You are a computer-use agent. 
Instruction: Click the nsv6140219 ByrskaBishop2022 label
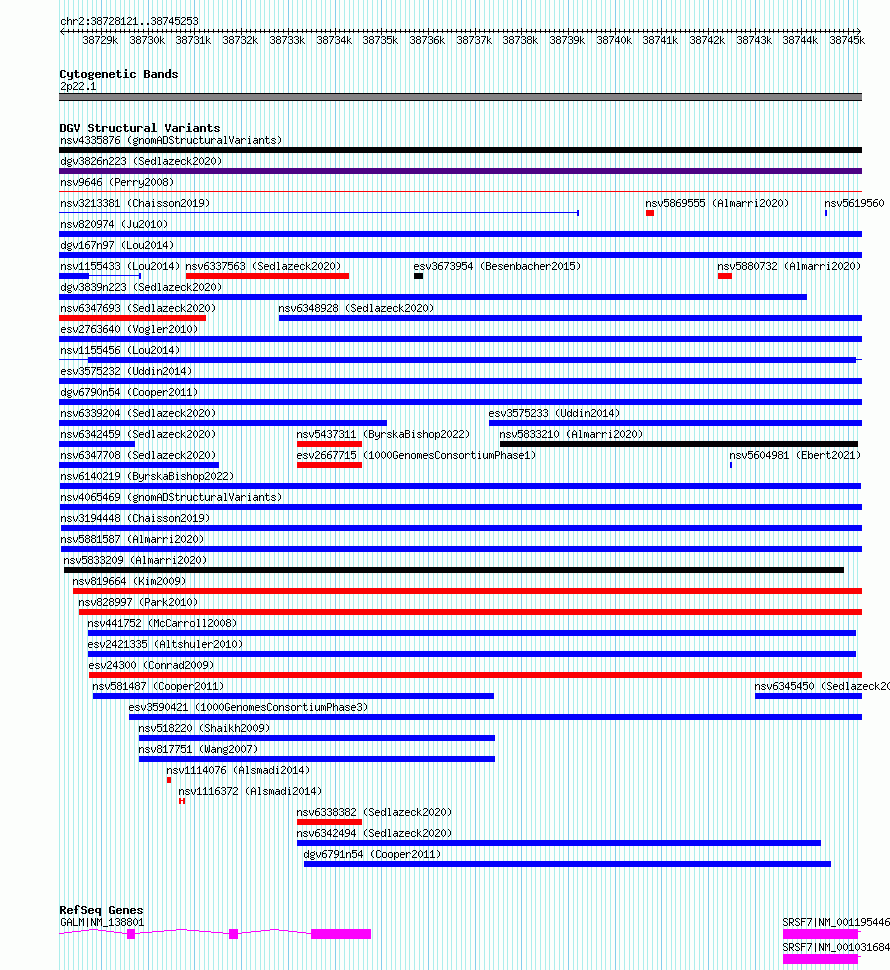(147, 477)
